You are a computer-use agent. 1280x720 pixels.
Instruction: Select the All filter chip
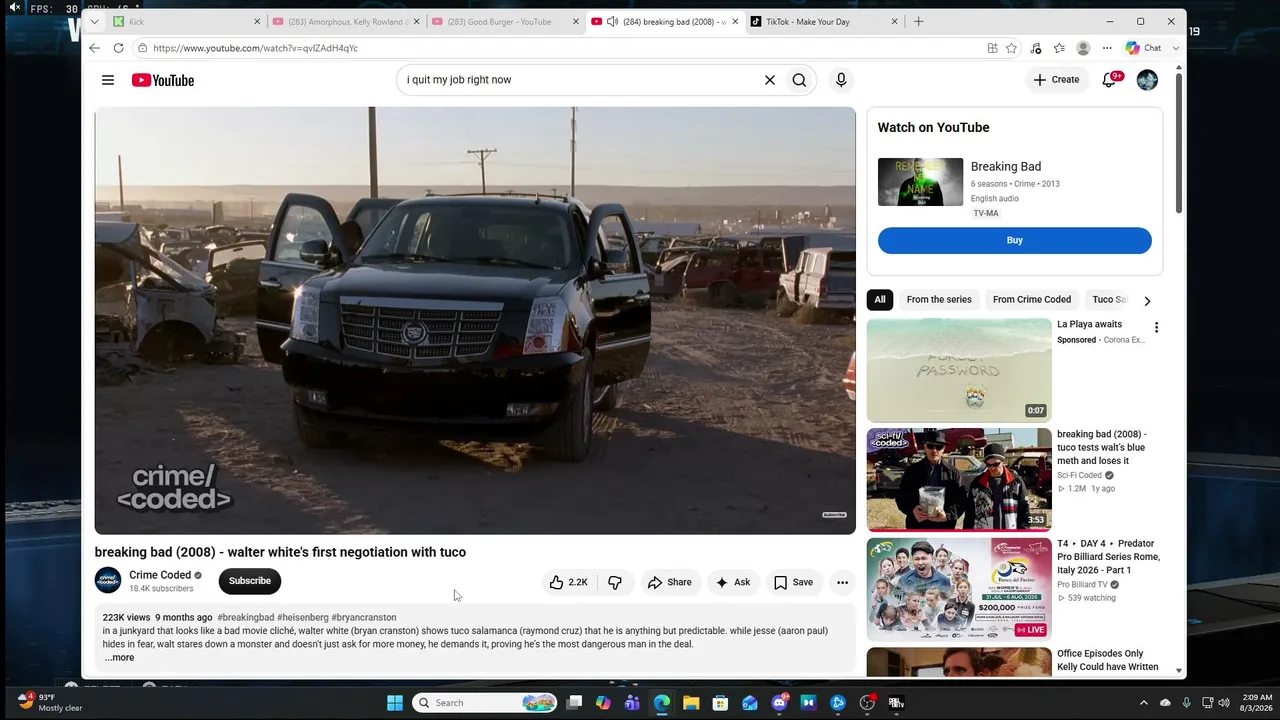pos(880,300)
